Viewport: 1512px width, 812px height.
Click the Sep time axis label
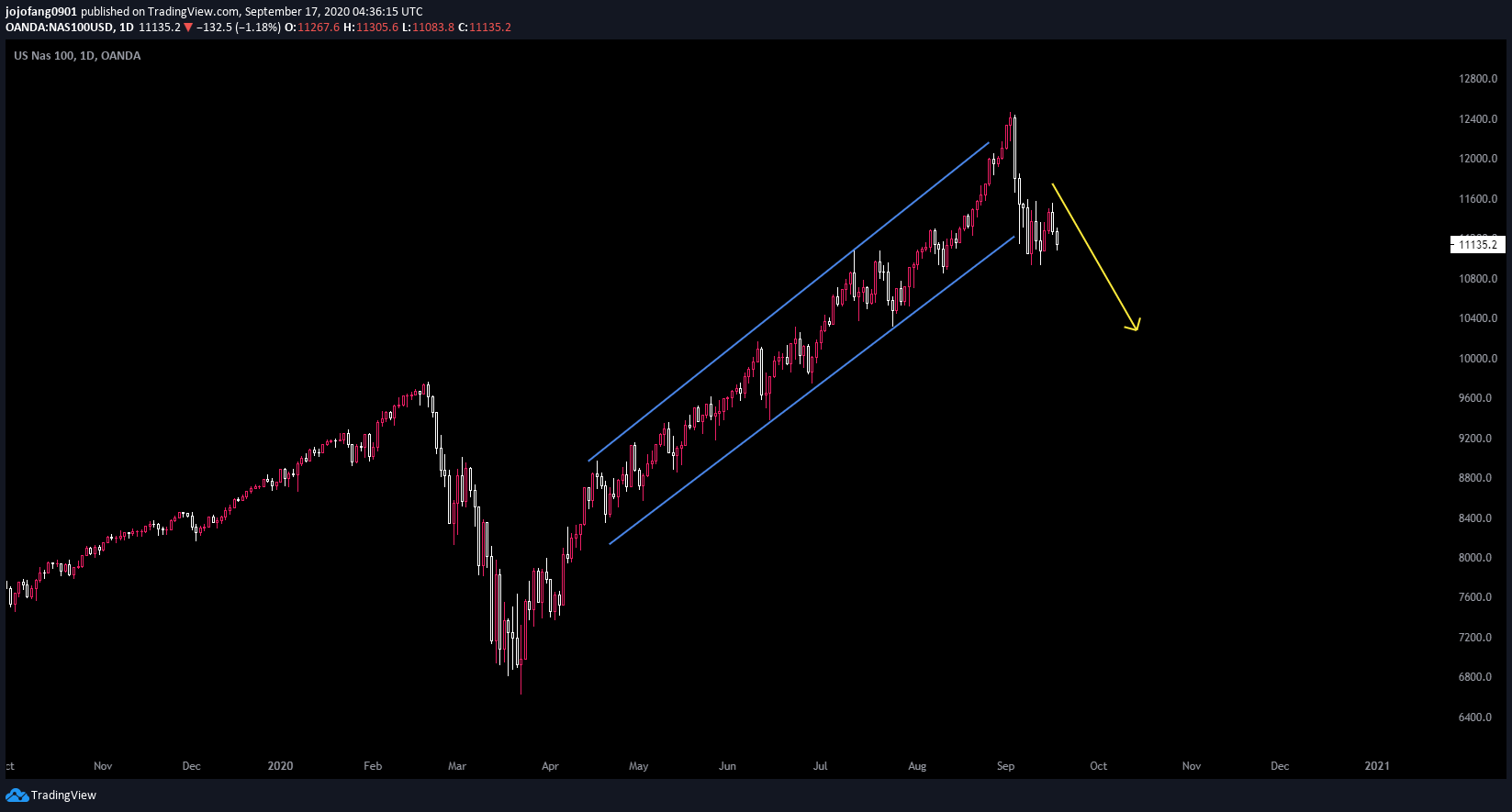click(1005, 766)
